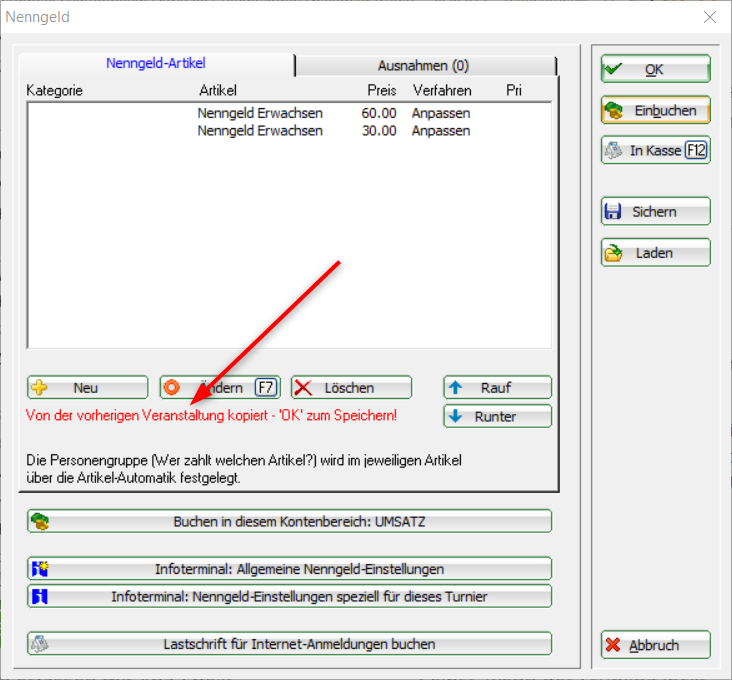Cancel the dialog with Abbruch
Screen dimensions: 732x680
tap(656, 645)
